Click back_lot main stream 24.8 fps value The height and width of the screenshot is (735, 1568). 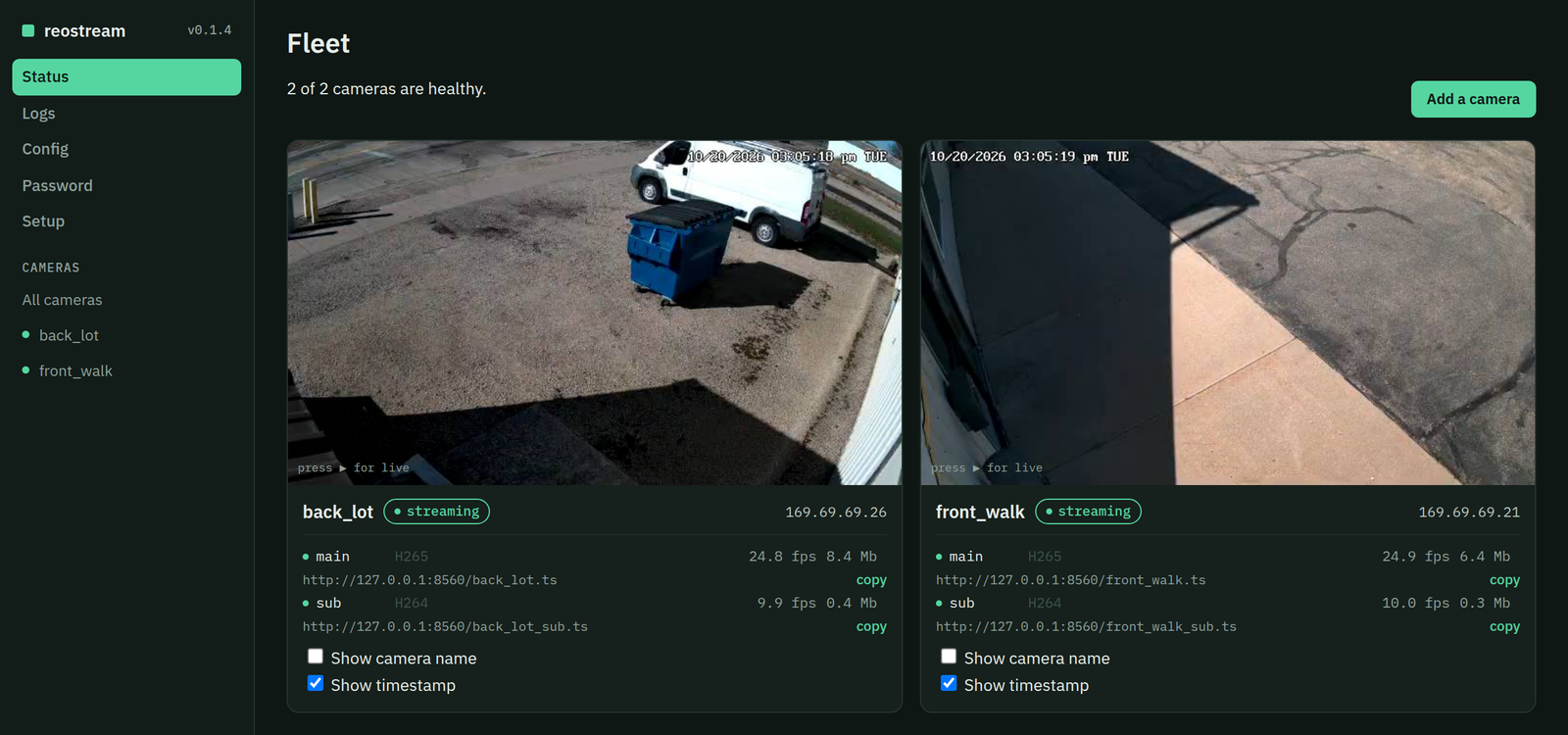point(782,557)
